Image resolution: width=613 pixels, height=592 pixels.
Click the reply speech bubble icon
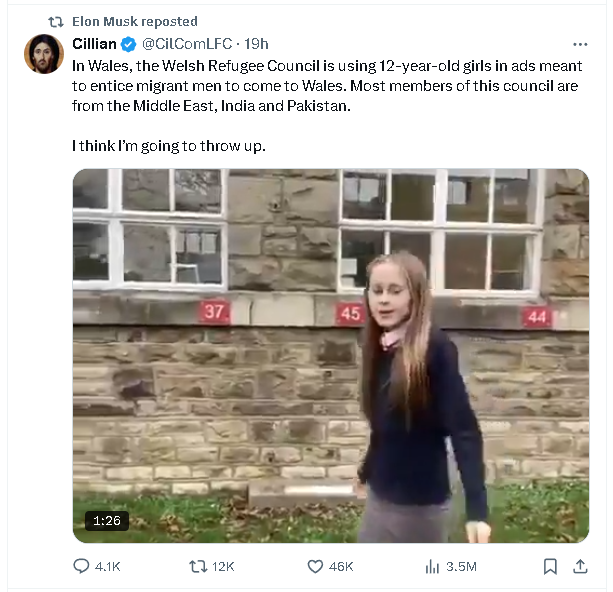pyautogui.click(x=82, y=567)
